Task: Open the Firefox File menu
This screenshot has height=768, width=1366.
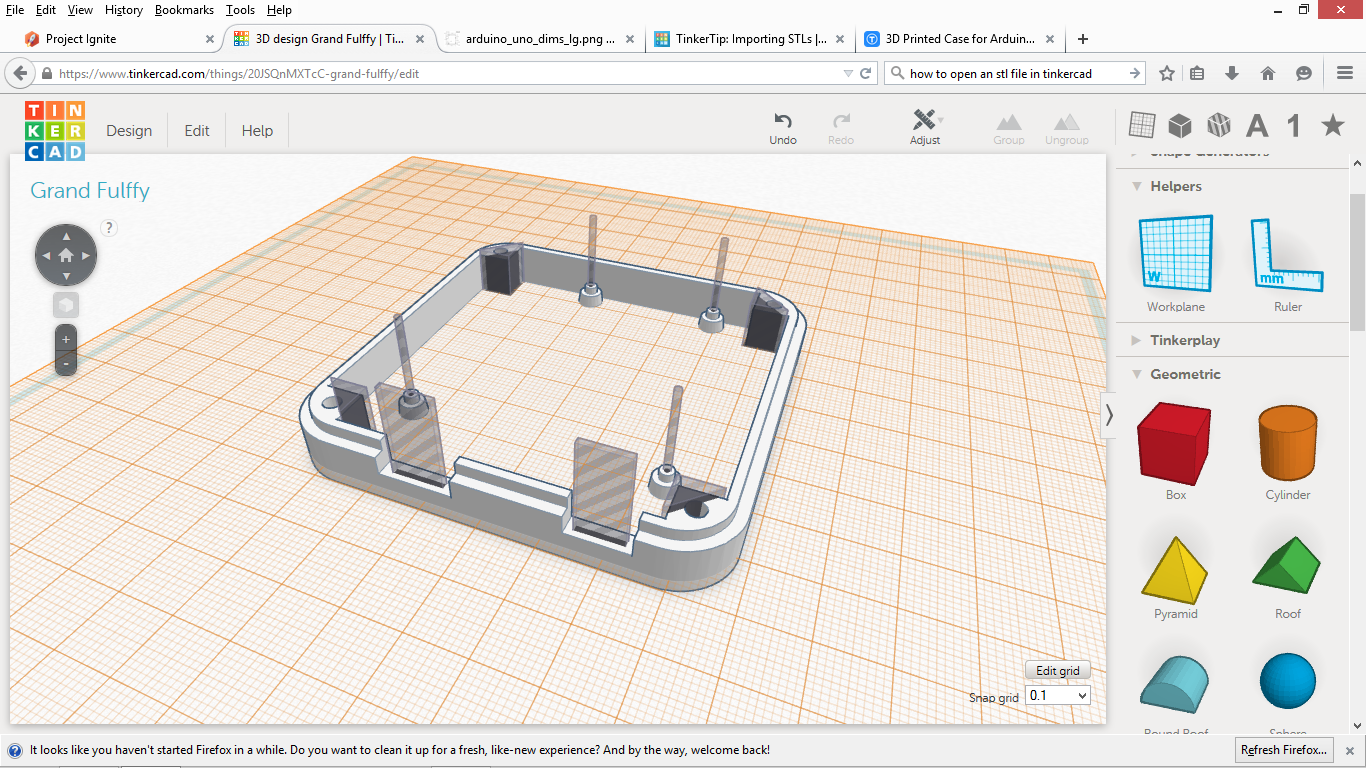Action: (15, 10)
